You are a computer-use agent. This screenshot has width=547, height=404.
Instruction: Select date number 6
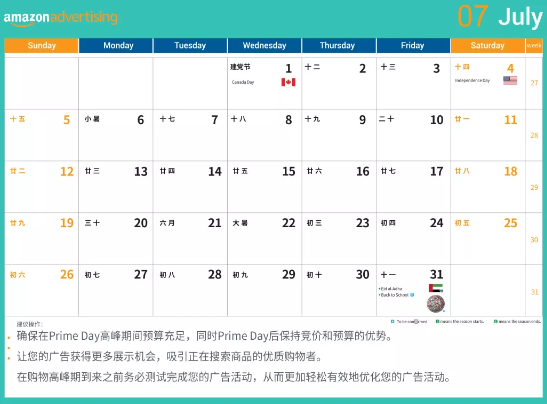coord(141,120)
